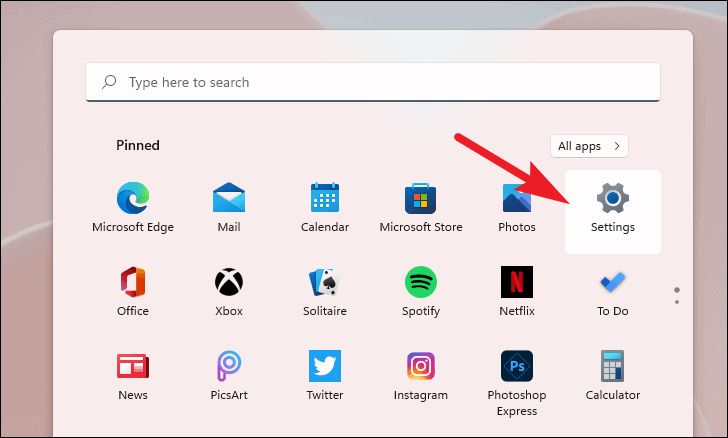Screen dimensions: 728x438
Task: Open the Twitter app
Action: pyautogui.click(x=325, y=376)
